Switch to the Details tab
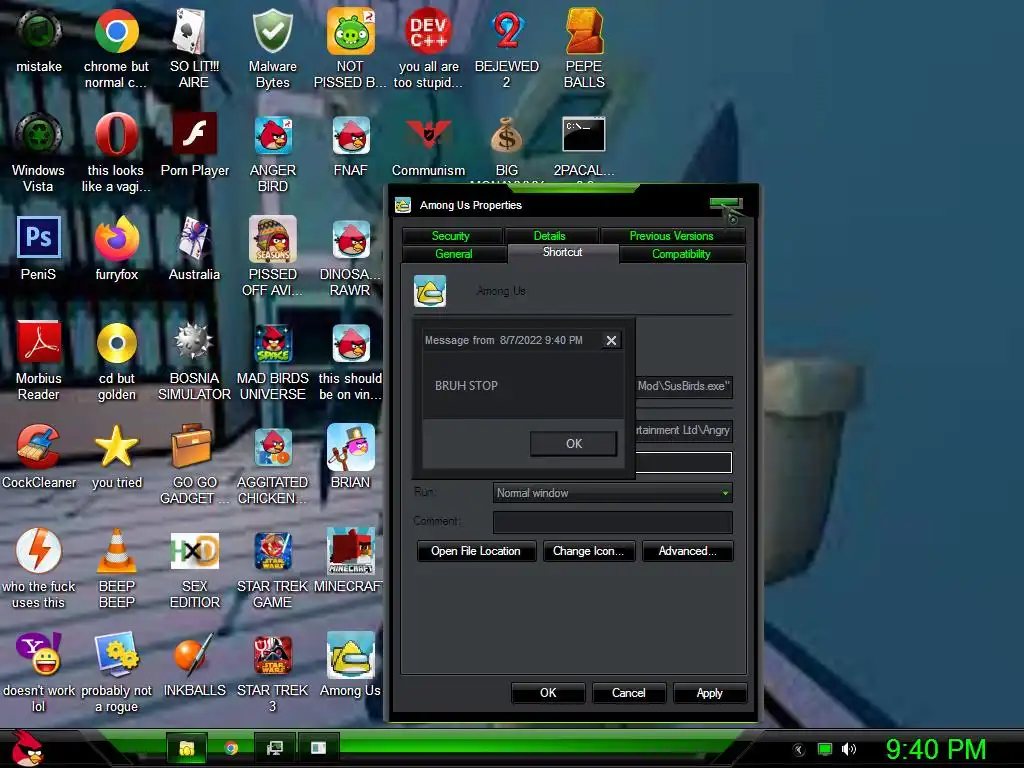 click(551, 236)
